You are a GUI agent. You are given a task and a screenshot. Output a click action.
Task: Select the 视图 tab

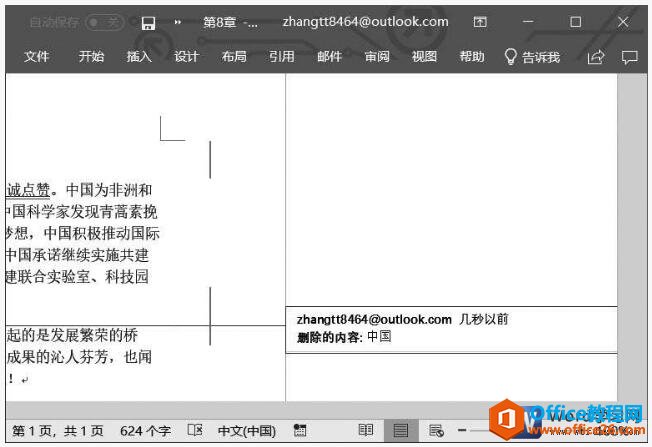[x=424, y=56]
